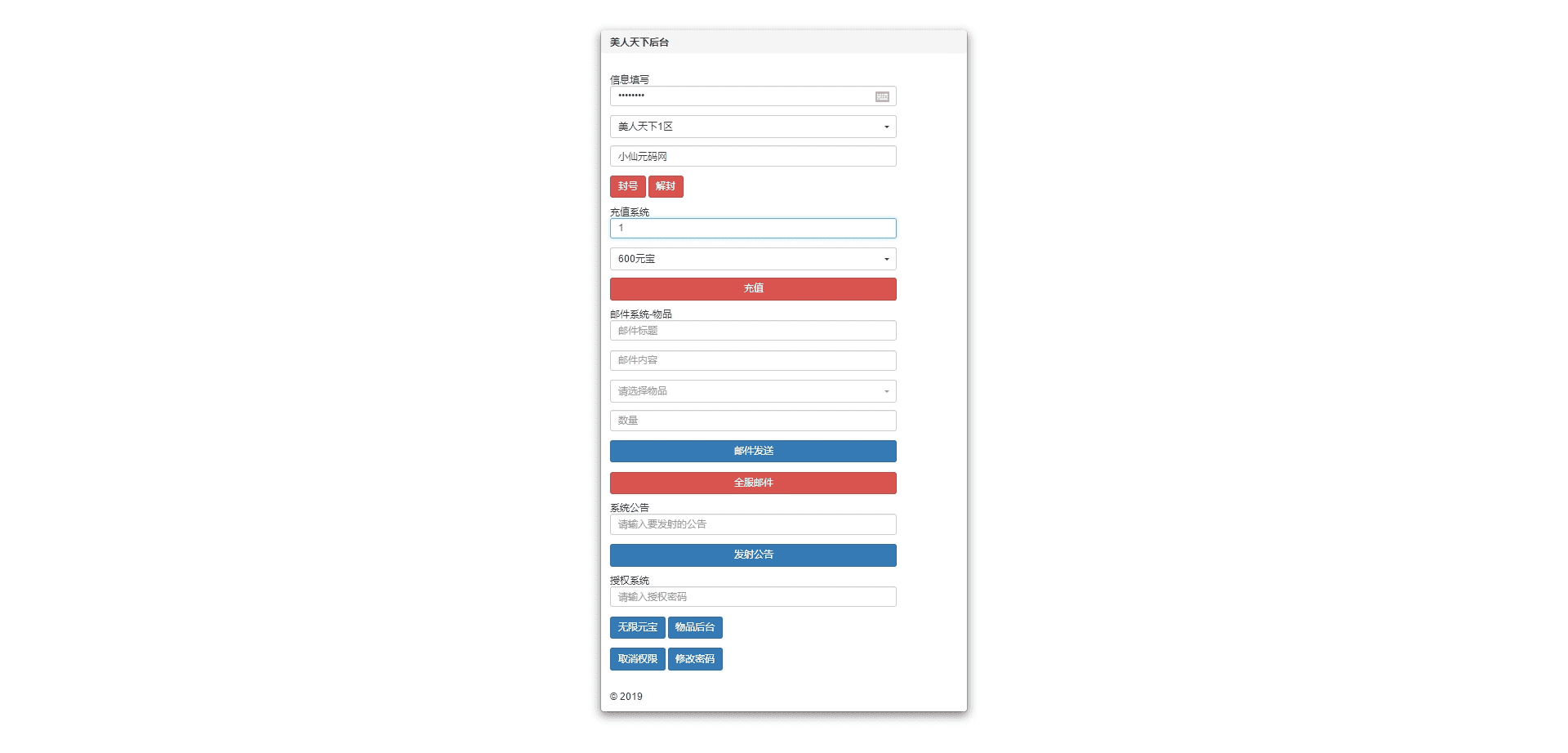Open the 600元宝 amount dropdown
The width and height of the screenshot is (1568, 753).
tap(752, 259)
